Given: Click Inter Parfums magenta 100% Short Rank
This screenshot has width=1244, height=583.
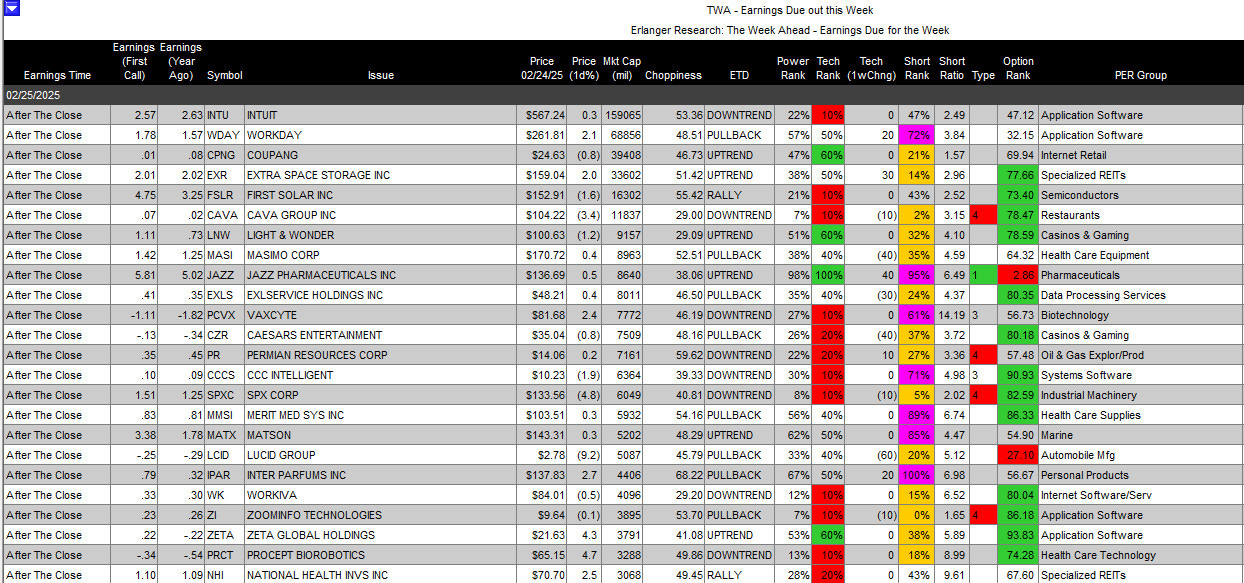Looking at the screenshot, I should point(917,475).
